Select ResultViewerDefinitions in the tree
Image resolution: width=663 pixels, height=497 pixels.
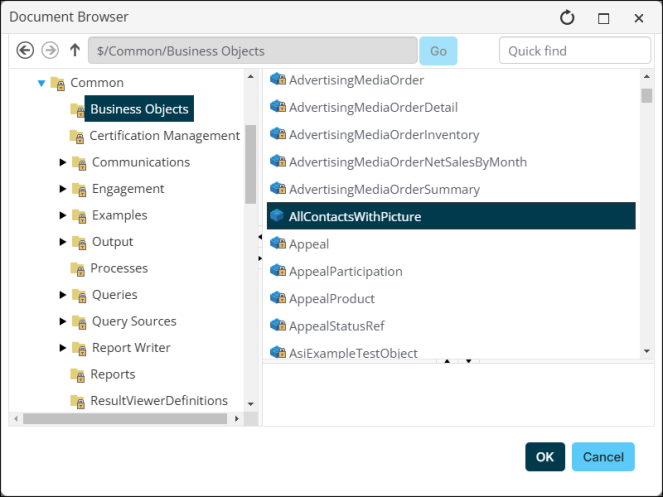tap(159, 401)
